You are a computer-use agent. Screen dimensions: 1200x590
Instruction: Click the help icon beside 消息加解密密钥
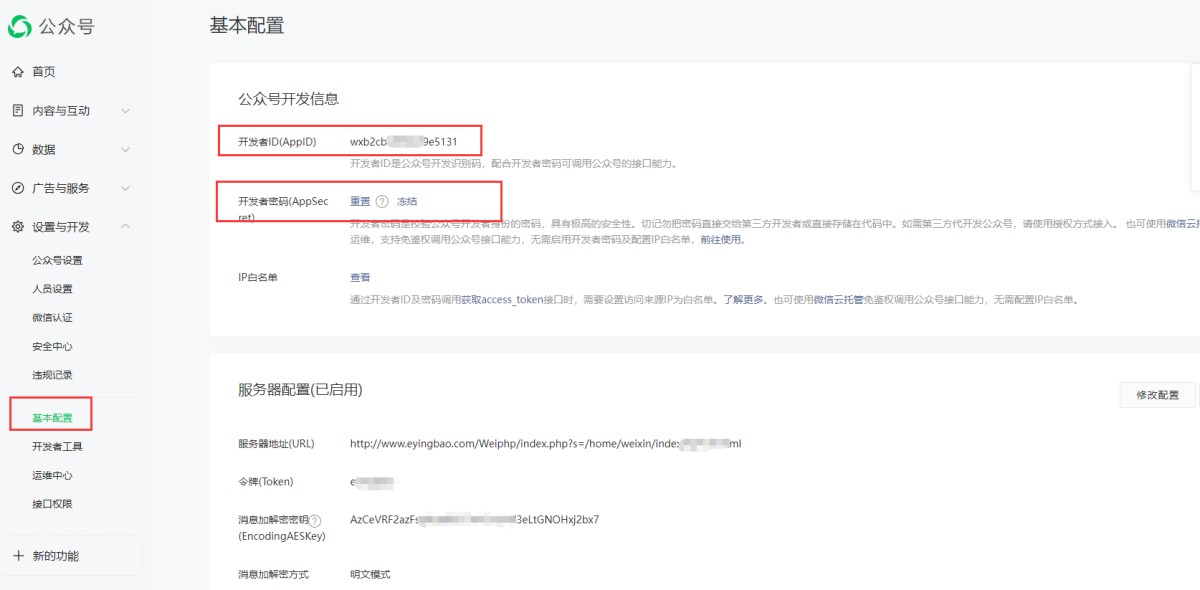point(315,521)
